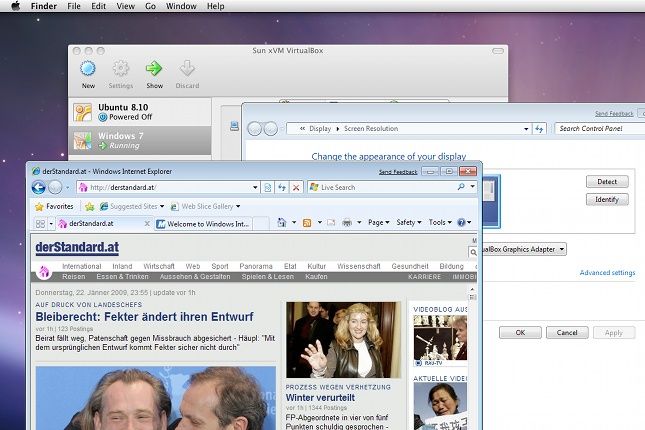Viewport: 645px width, 430px height.
Task: Open the Favorites star button
Action: pos(54,206)
